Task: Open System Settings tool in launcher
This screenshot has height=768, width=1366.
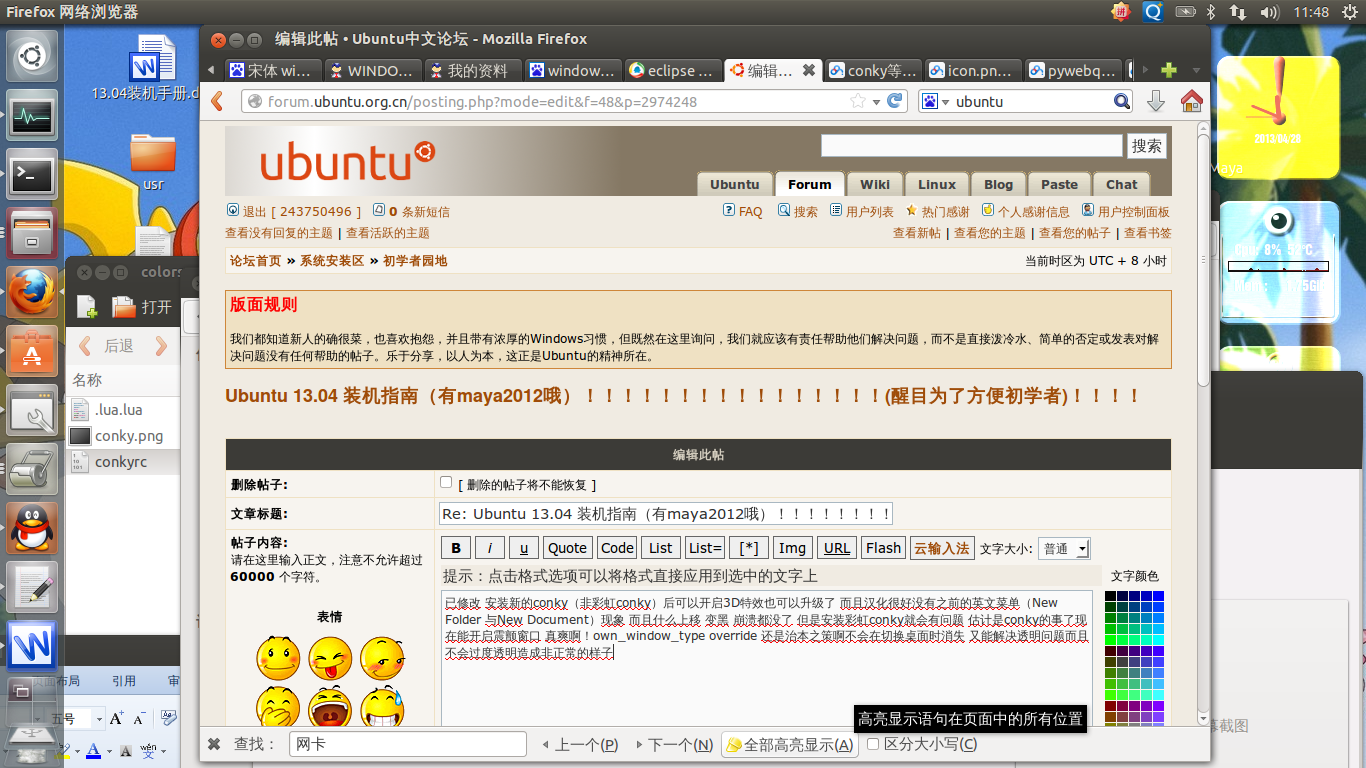Action: click(x=32, y=411)
